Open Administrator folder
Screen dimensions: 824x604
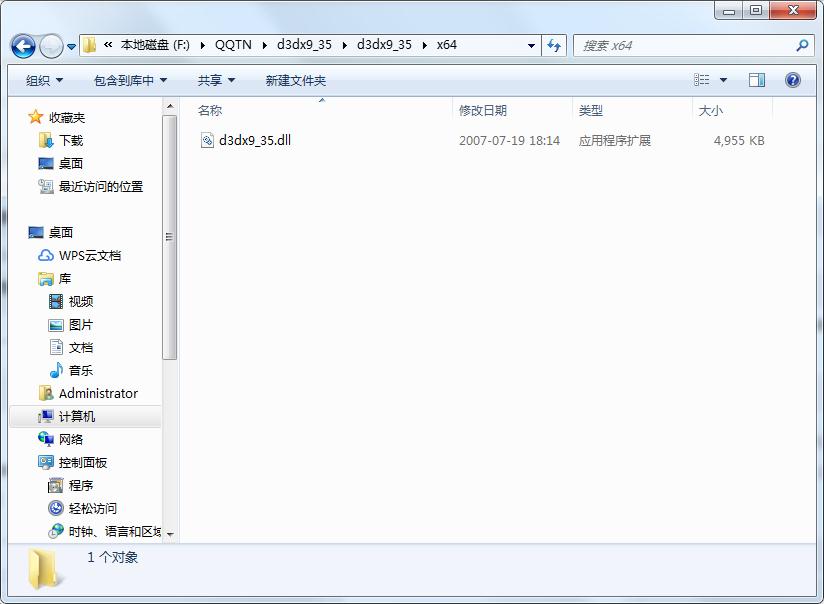98,393
